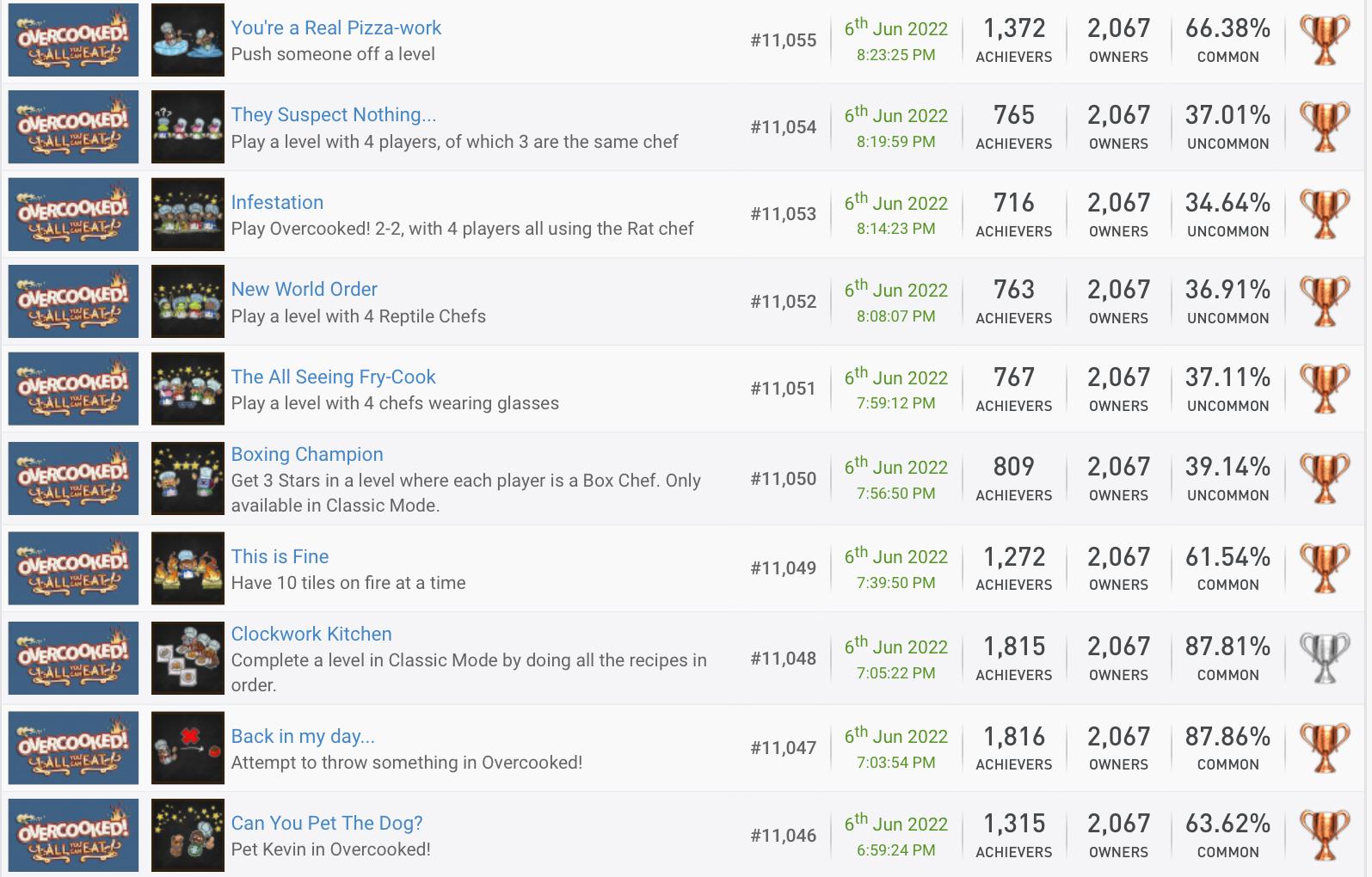Click the "Back in my day..." link
Viewport: 1372px width, 877px height.
[303, 736]
